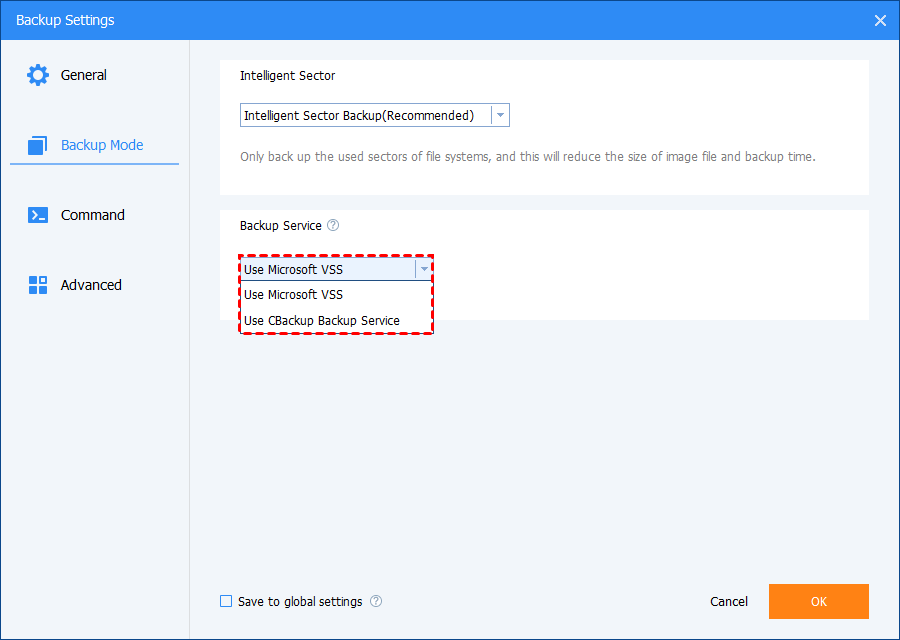Screen dimensions: 900x640
Task: Click the General gear icon
Action: [x=38, y=75]
